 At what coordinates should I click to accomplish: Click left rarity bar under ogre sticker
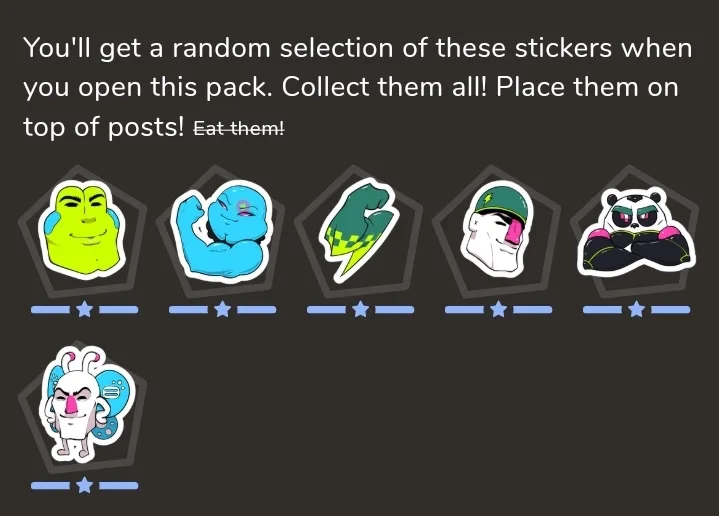point(50,310)
